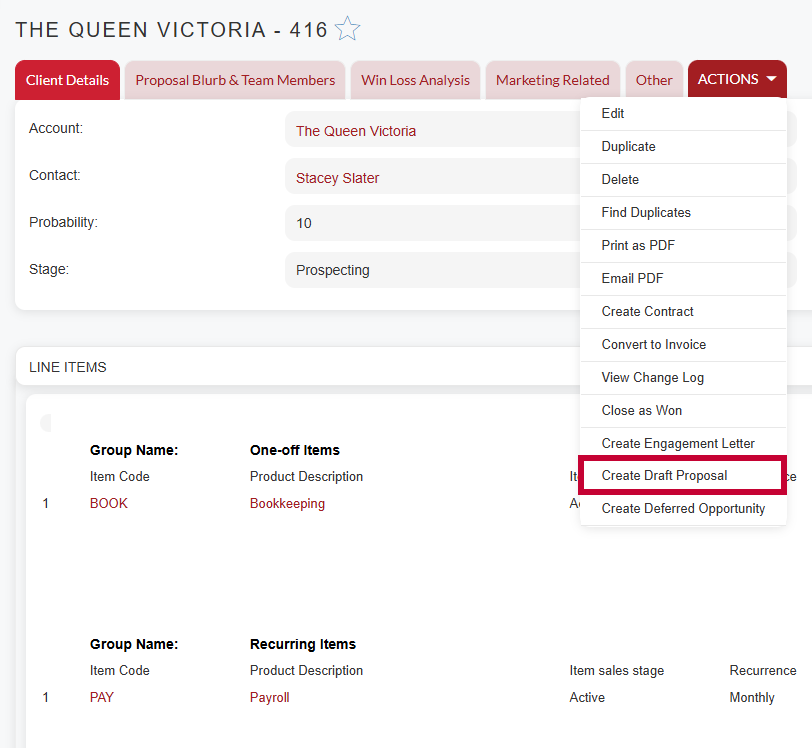Choose Delete from the Actions menu
812x748 pixels.
click(683, 180)
